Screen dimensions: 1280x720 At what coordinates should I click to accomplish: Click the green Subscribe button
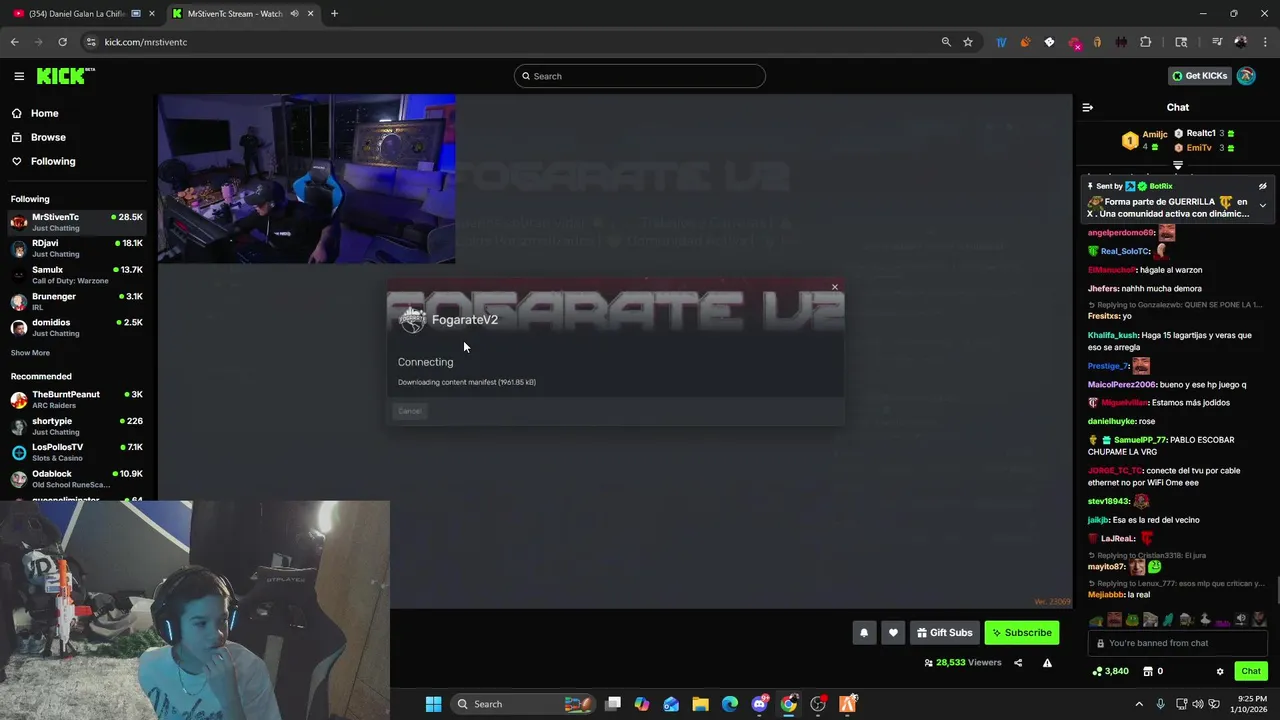pyautogui.click(x=1021, y=632)
